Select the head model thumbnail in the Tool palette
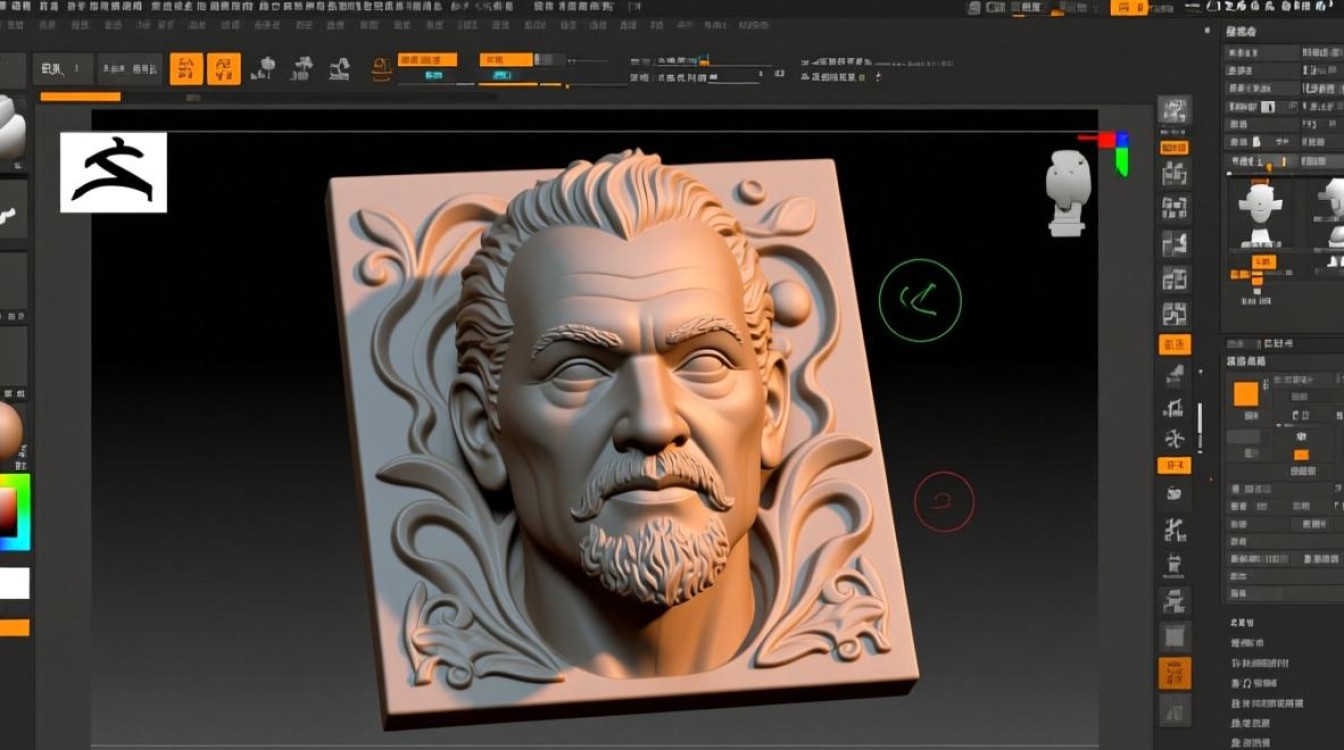The width and height of the screenshot is (1344, 750). [1262, 207]
